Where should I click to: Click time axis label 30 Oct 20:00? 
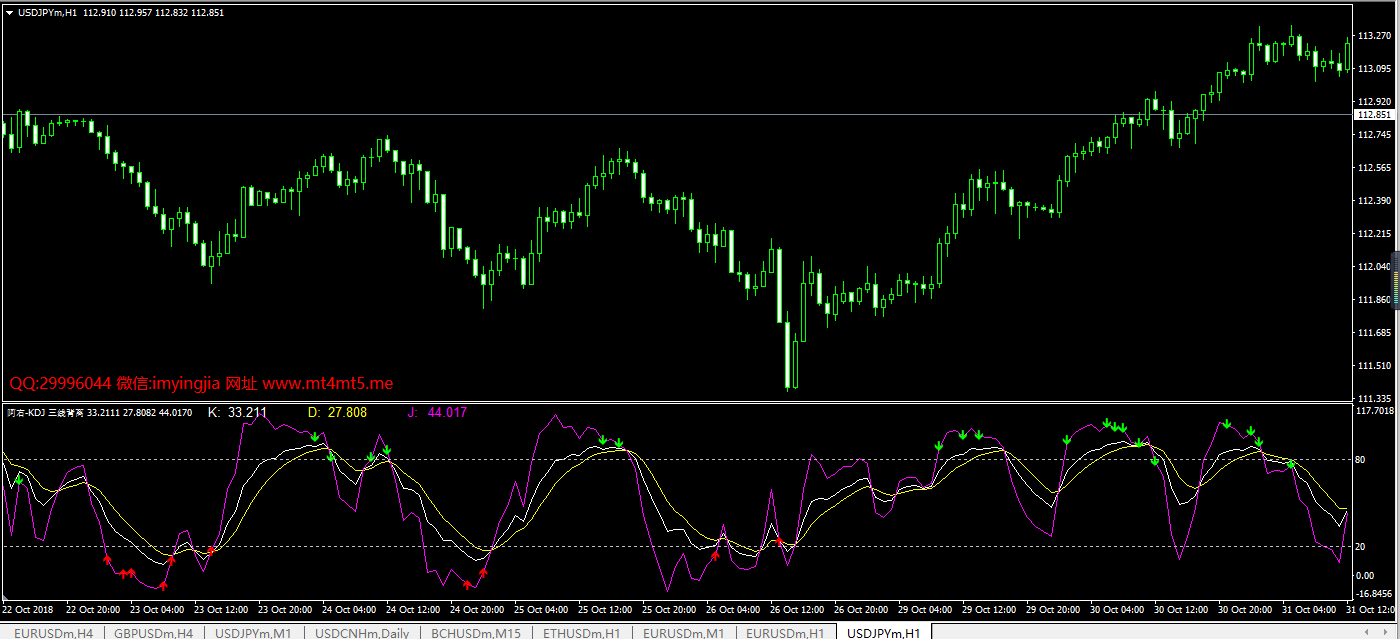[x=1245, y=609]
